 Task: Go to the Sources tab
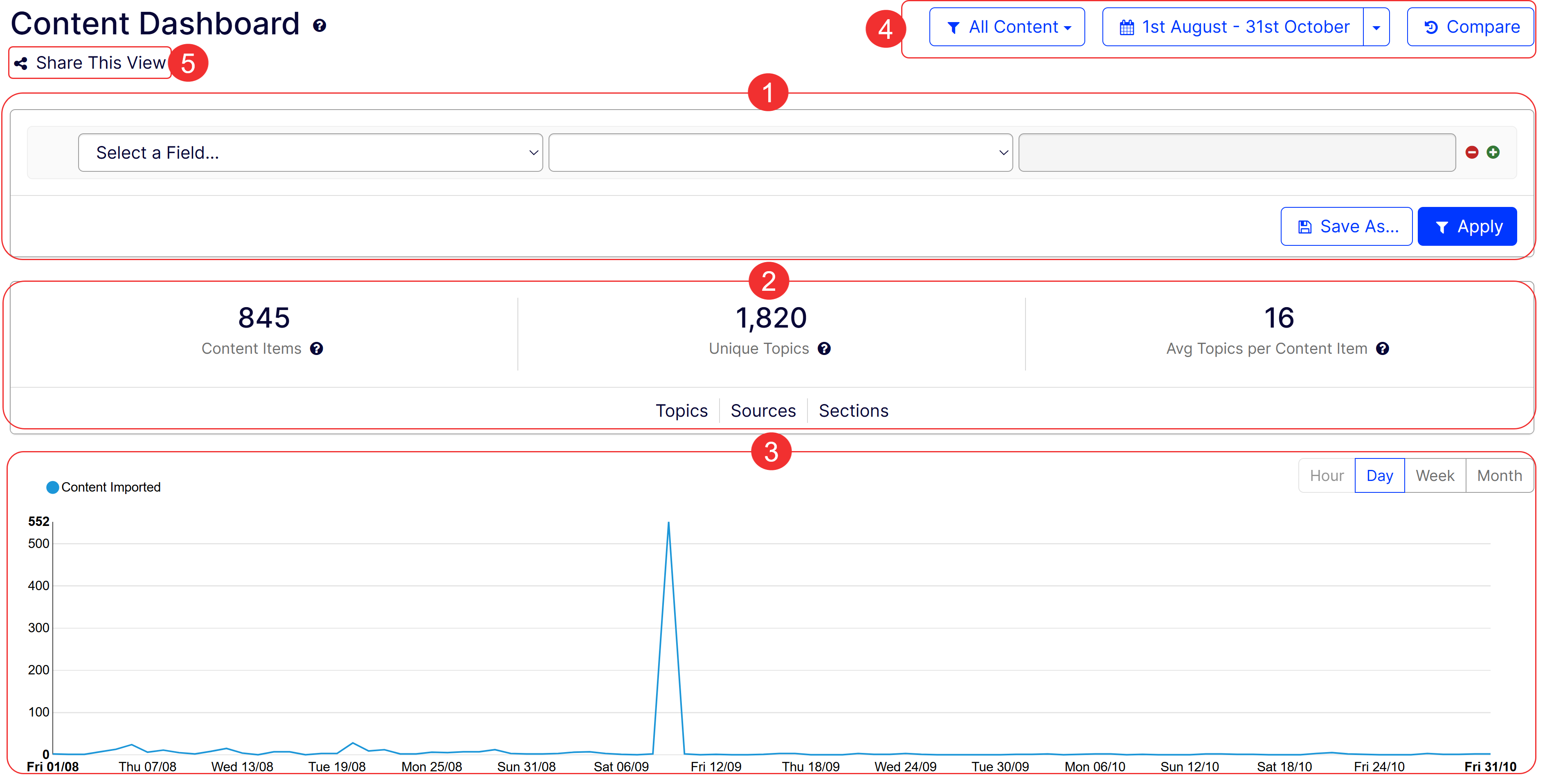click(763, 411)
